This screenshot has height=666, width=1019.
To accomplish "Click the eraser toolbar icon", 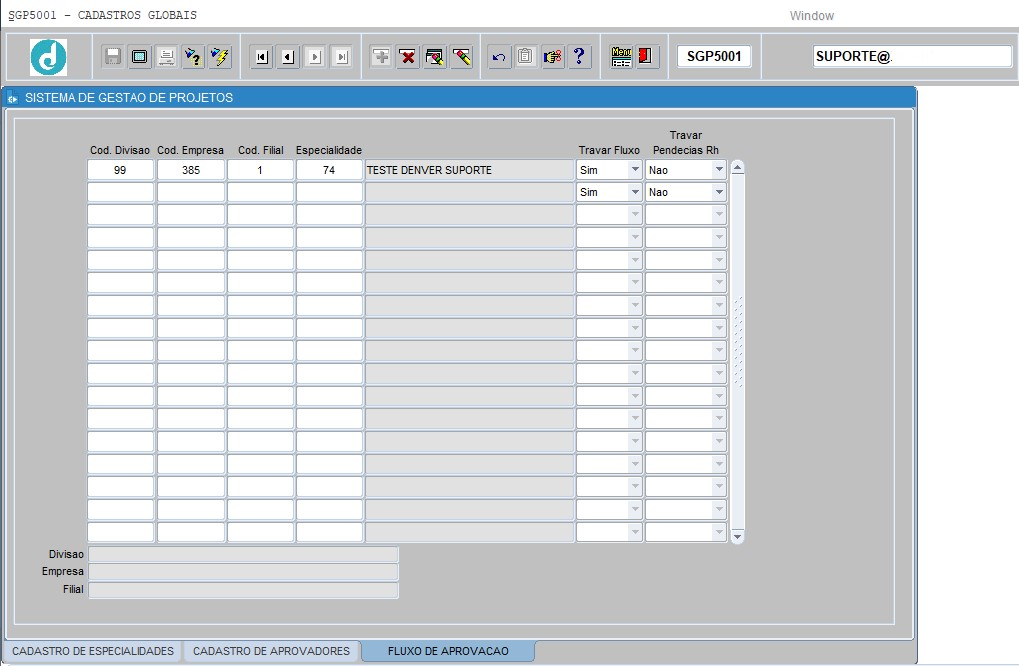I will tap(462, 57).
